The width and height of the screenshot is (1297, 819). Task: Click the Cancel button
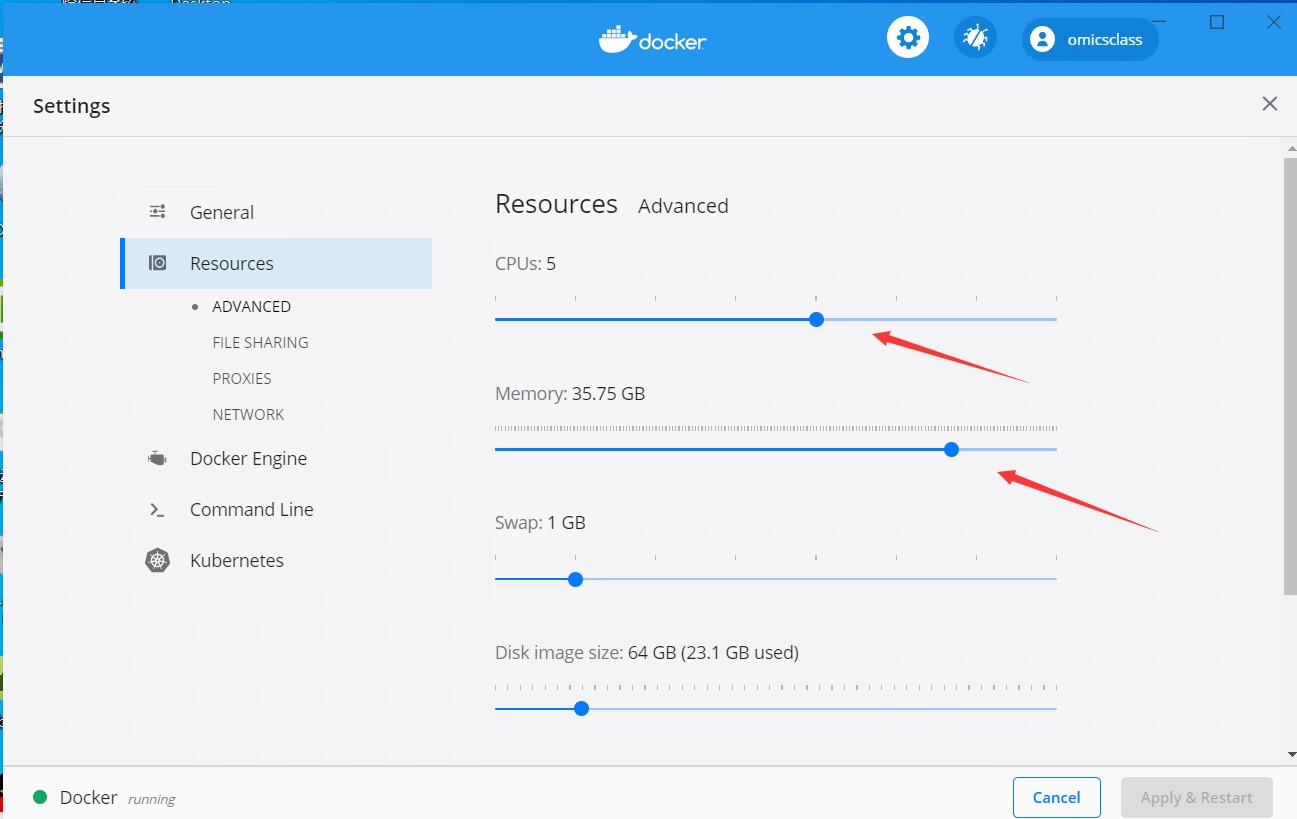[1056, 797]
